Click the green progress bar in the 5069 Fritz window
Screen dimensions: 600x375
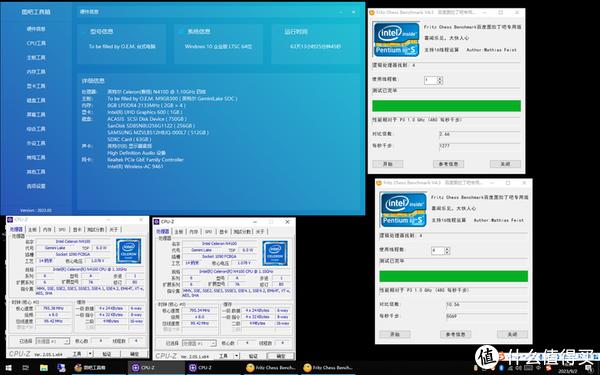(x=453, y=276)
